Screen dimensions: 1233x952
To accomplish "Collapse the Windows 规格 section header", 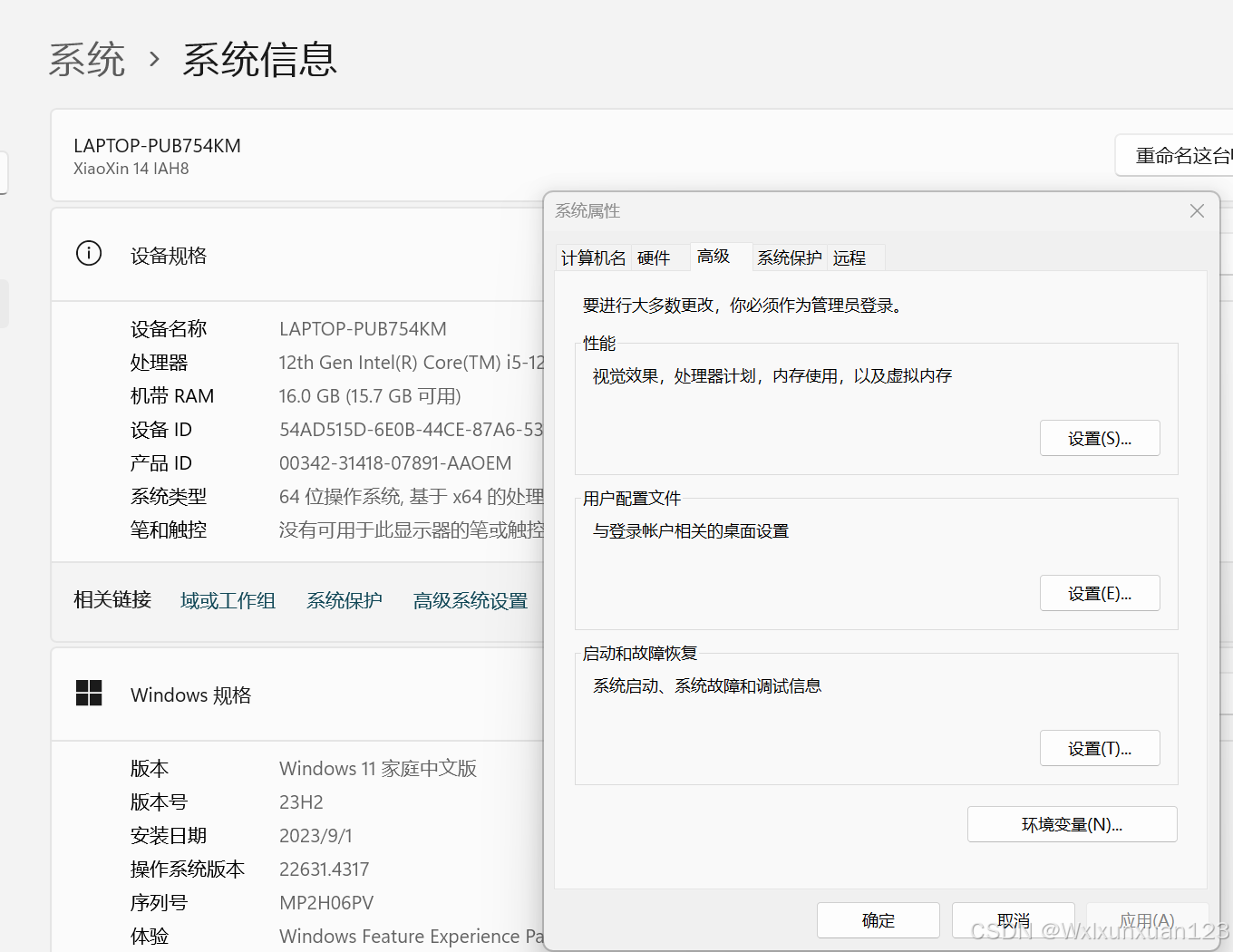I will coord(299,695).
